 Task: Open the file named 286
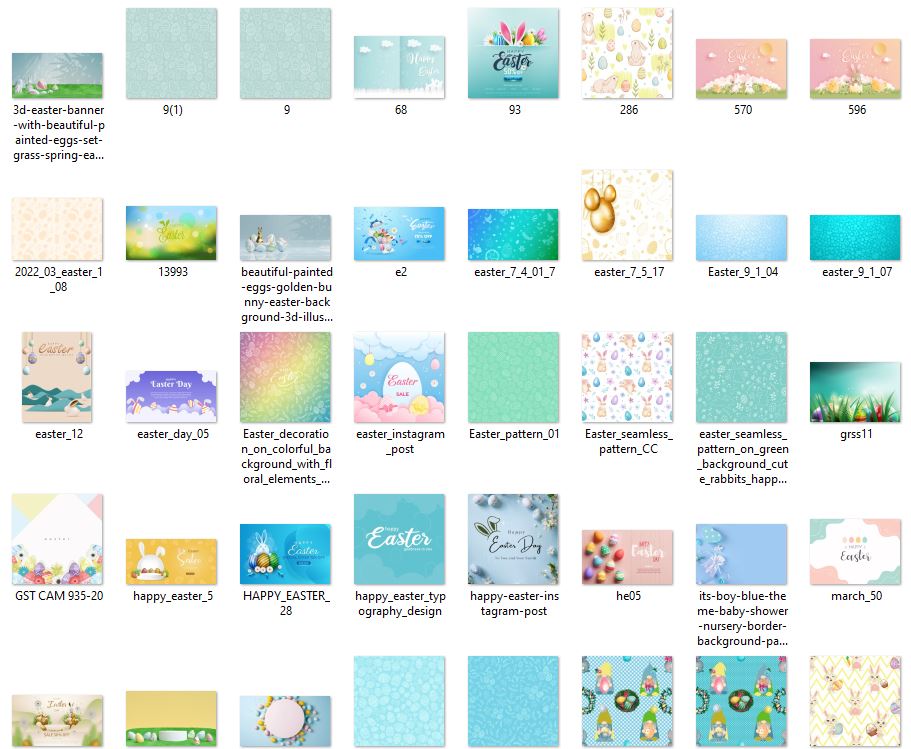pyautogui.click(x=628, y=54)
